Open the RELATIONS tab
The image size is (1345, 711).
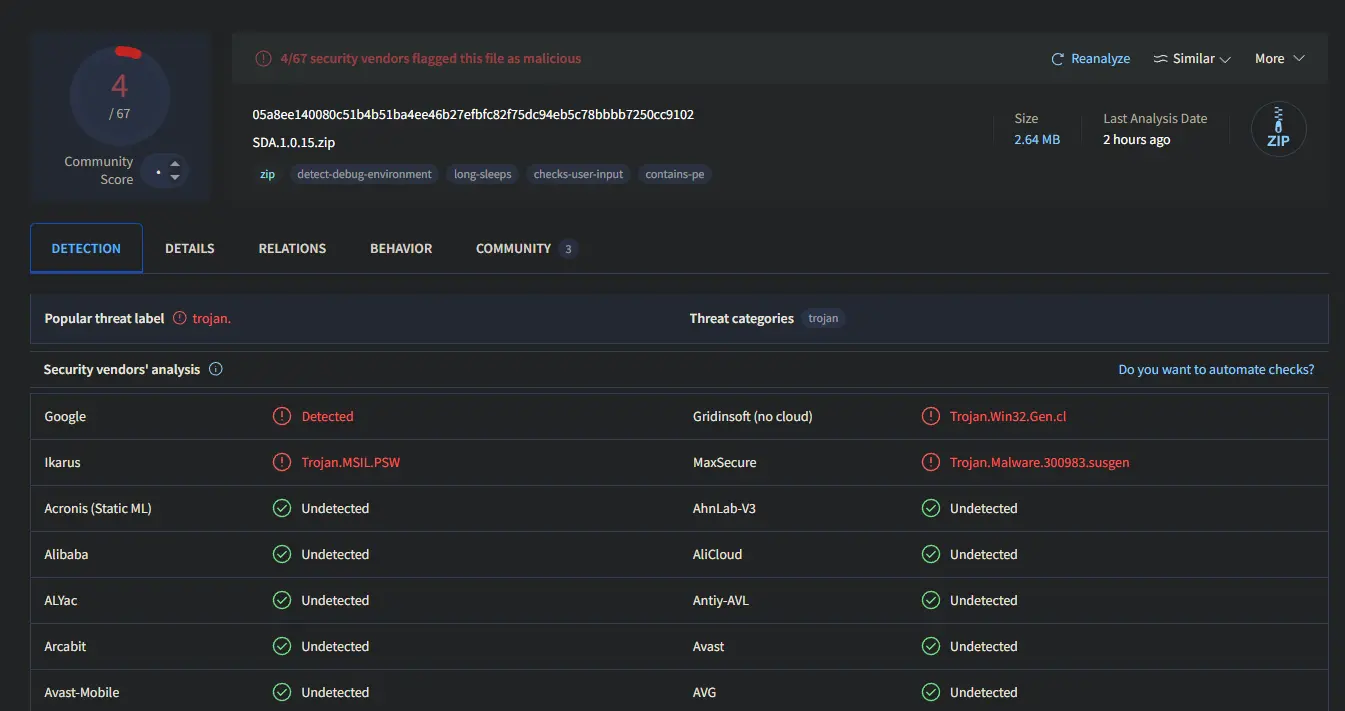click(292, 248)
